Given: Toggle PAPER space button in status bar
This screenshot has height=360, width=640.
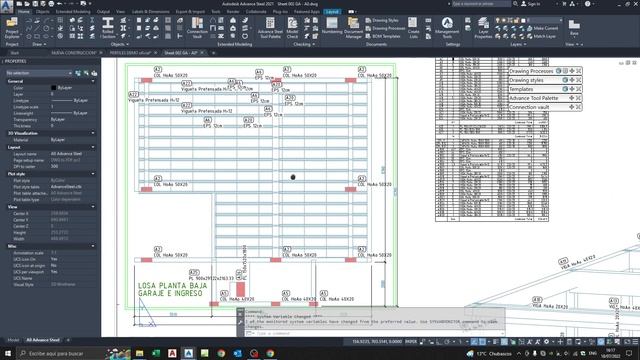Looking at the screenshot, I should tap(411, 342).
